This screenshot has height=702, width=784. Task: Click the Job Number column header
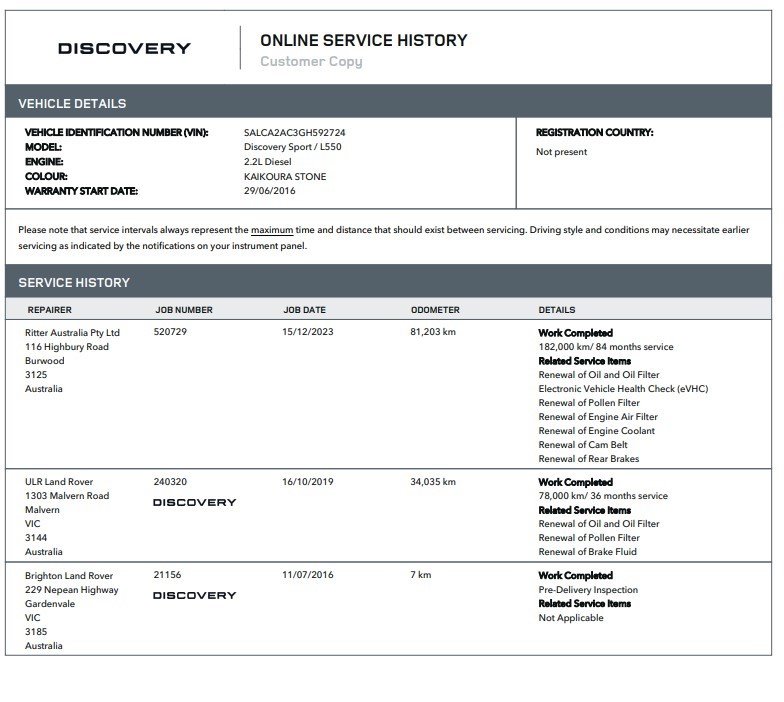click(x=184, y=310)
